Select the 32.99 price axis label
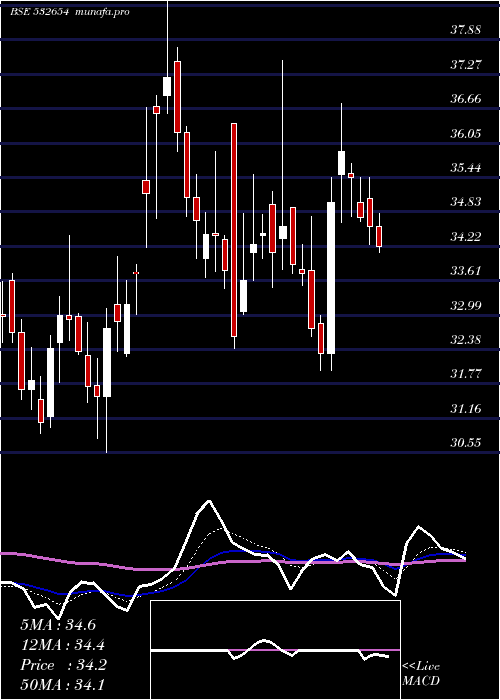Screen dimensions: 500x700 466,305
